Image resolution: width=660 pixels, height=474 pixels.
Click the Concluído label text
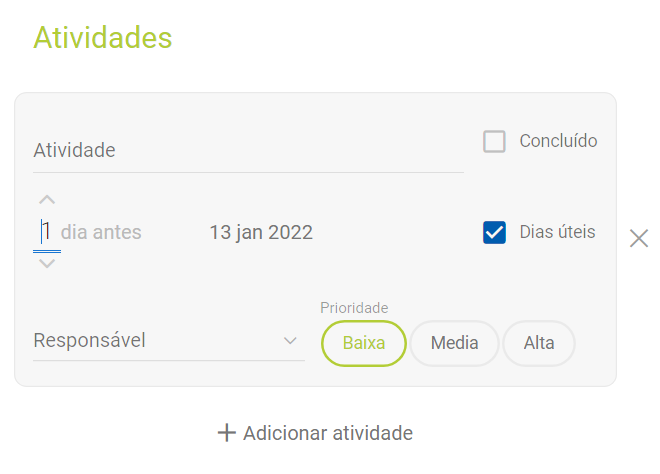click(558, 141)
